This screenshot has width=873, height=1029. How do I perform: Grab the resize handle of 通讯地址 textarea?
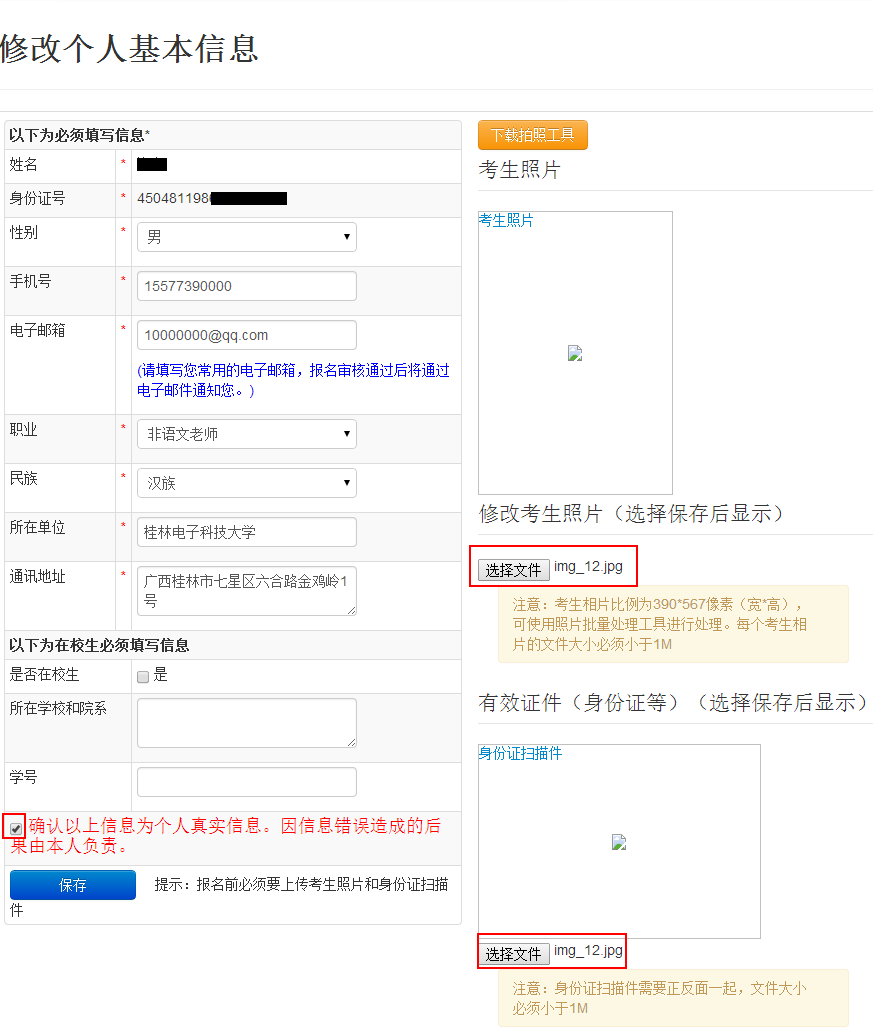[x=351, y=610]
